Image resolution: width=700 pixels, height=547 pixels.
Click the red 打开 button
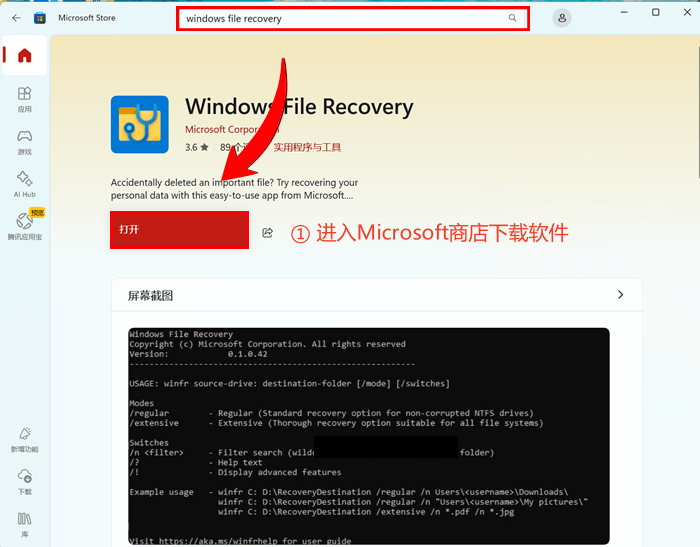tap(179, 230)
